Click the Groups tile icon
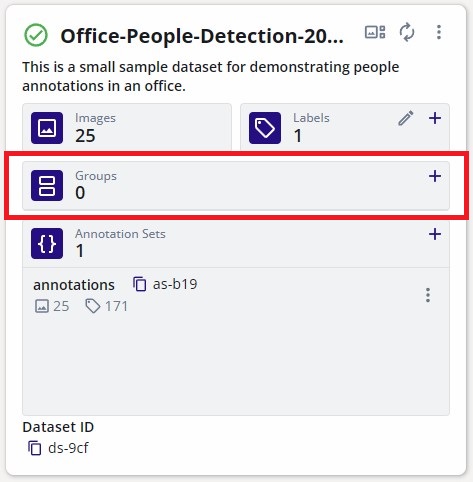Viewport: 473px width, 482px height. pyautogui.click(x=47, y=186)
